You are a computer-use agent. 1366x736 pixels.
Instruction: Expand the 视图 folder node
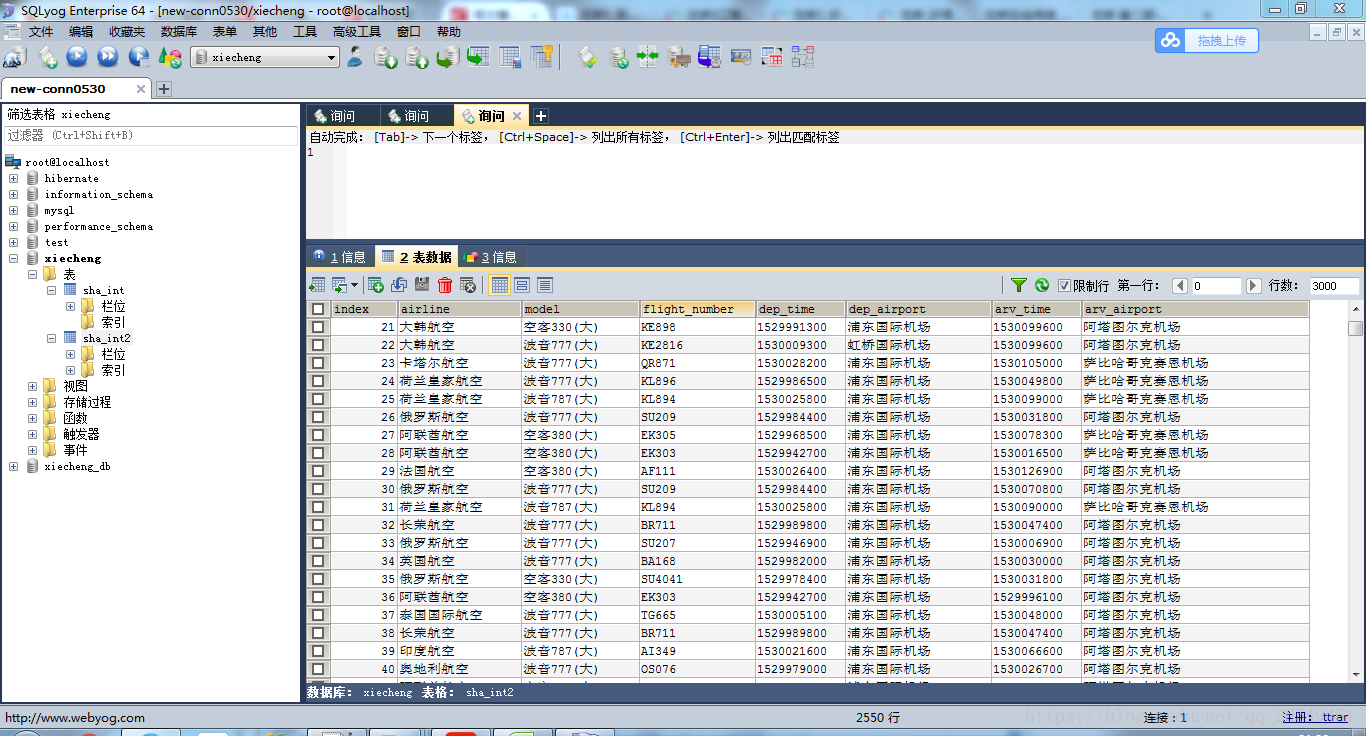[32, 386]
